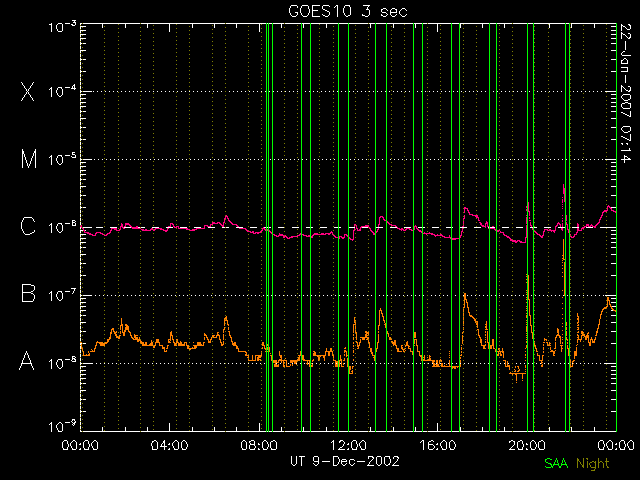Click the 10⁻⁶ y-axis tick label
Screen dimensions: 640x480
62,227
